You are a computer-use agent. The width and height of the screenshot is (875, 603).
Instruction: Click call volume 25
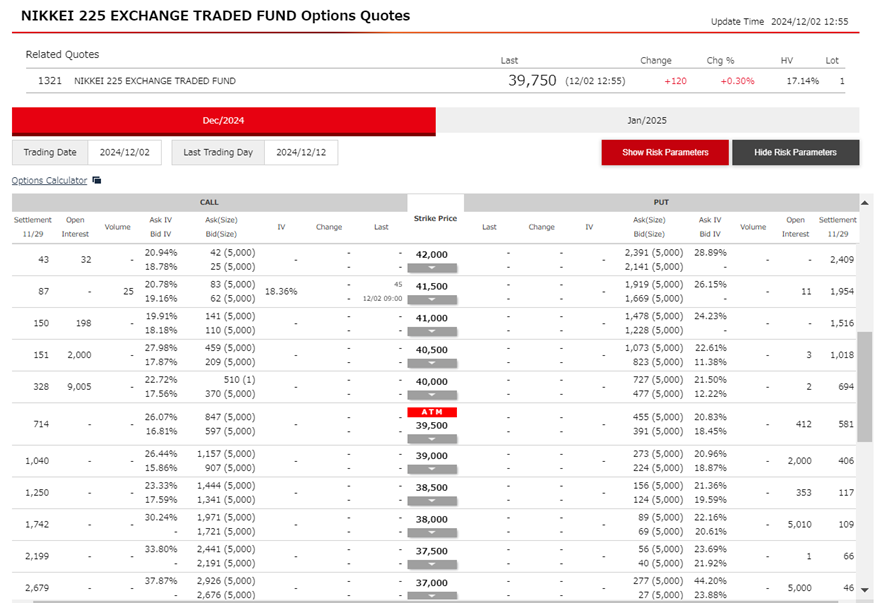(128, 291)
